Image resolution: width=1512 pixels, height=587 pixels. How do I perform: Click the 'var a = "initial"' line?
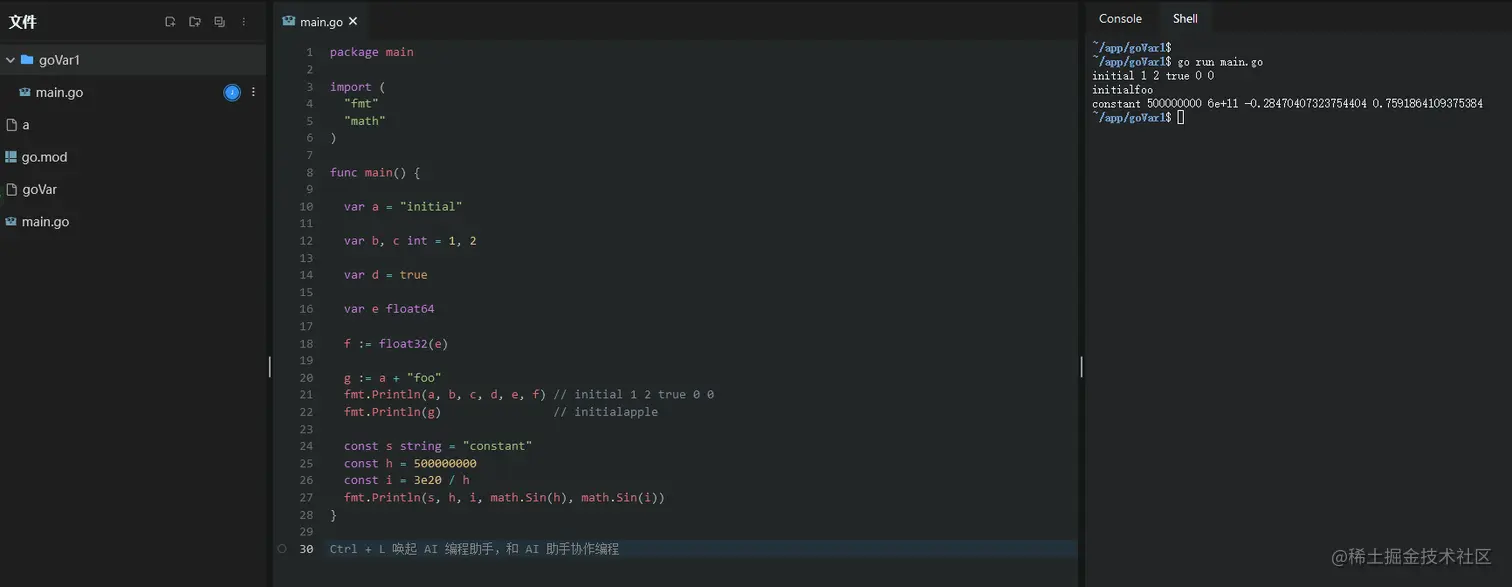(403, 207)
